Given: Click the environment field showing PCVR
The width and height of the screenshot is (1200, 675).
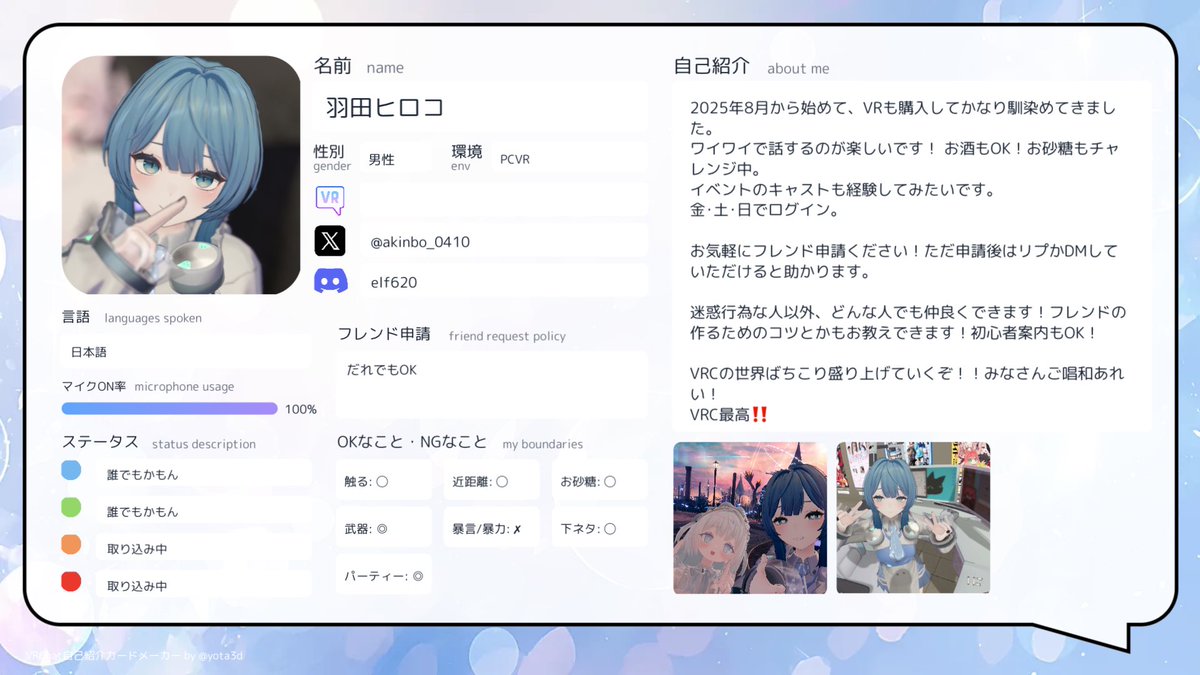Looking at the screenshot, I should click(x=569, y=158).
